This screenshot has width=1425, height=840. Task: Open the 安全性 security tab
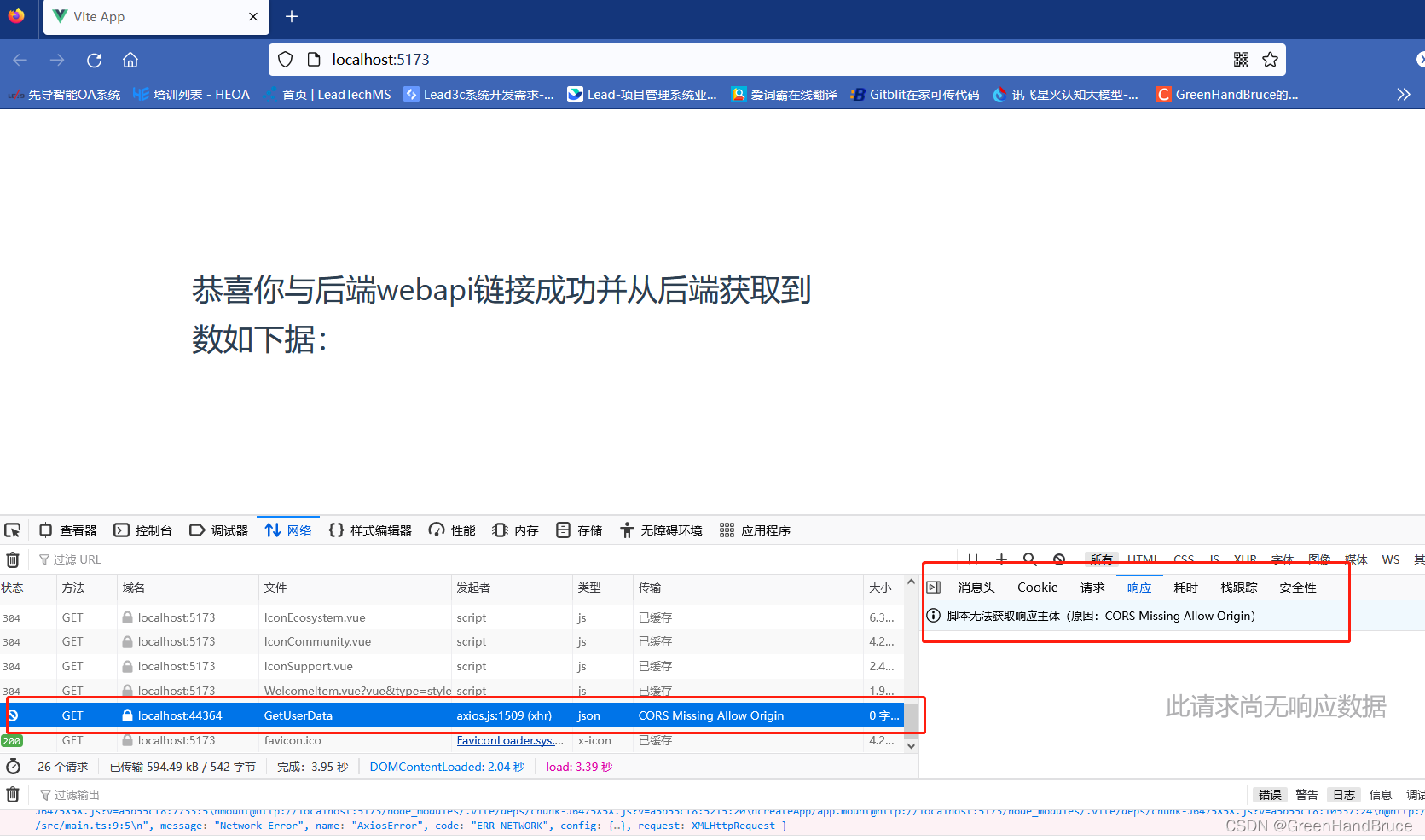pos(1298,588)
